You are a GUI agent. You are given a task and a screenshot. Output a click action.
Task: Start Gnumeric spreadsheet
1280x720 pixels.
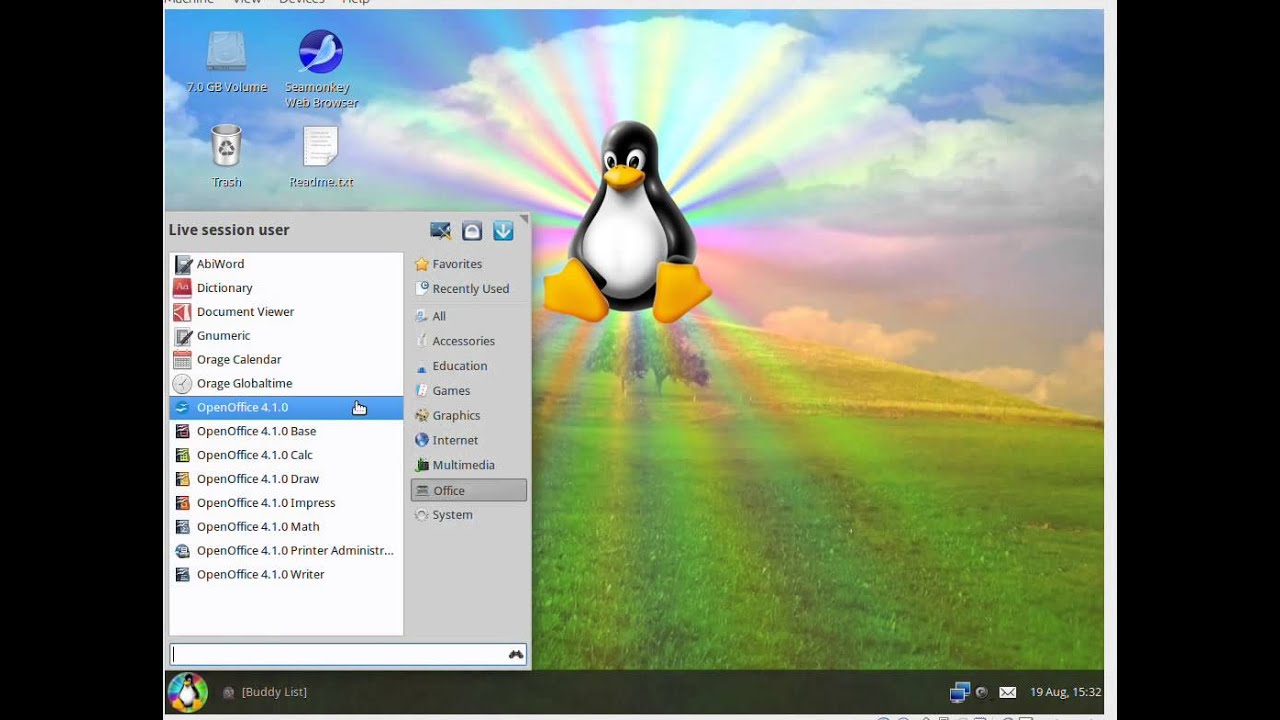pyautogui.click(x=286, y=336)
